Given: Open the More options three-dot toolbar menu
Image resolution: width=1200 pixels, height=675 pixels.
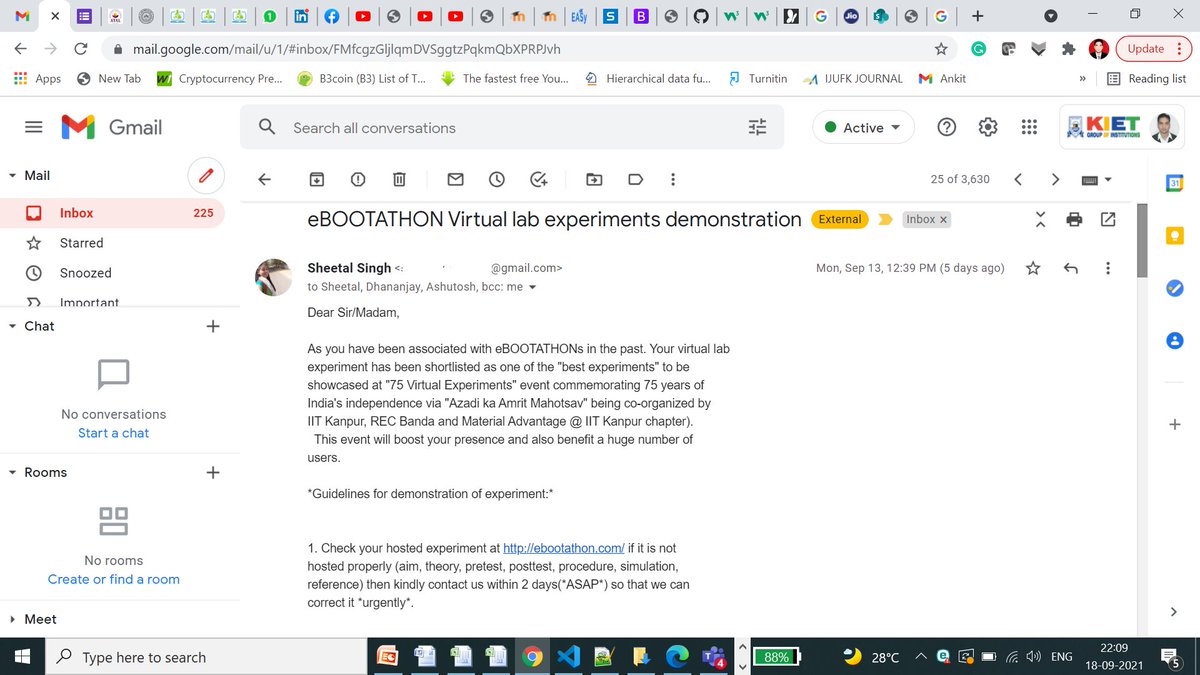Looking at the screenshot, I should [x=673, y=179].
